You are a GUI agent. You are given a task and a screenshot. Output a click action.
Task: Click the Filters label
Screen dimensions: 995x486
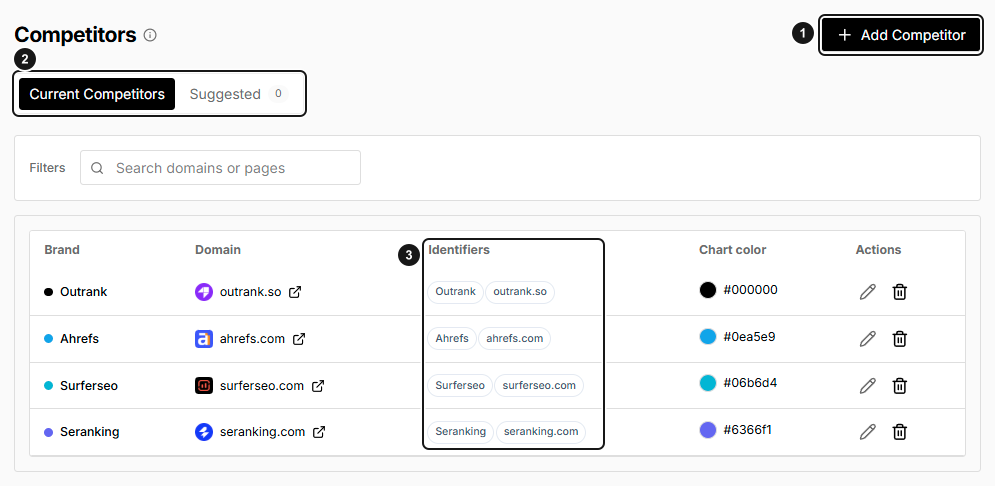[48, 167]
